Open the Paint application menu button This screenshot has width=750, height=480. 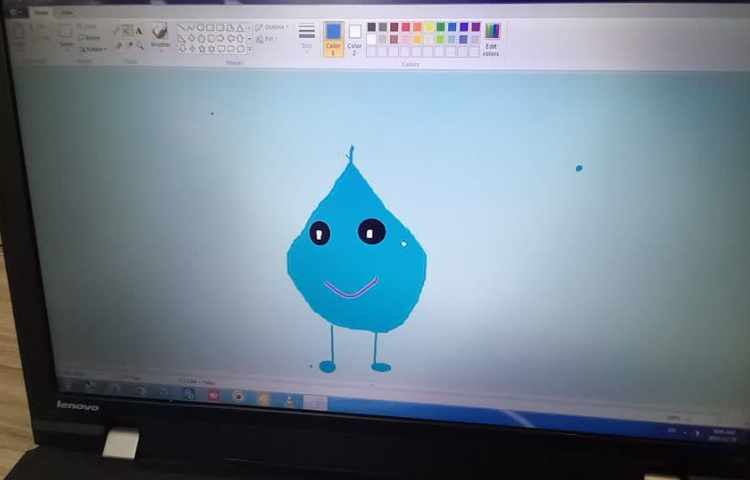coord(13,13)
